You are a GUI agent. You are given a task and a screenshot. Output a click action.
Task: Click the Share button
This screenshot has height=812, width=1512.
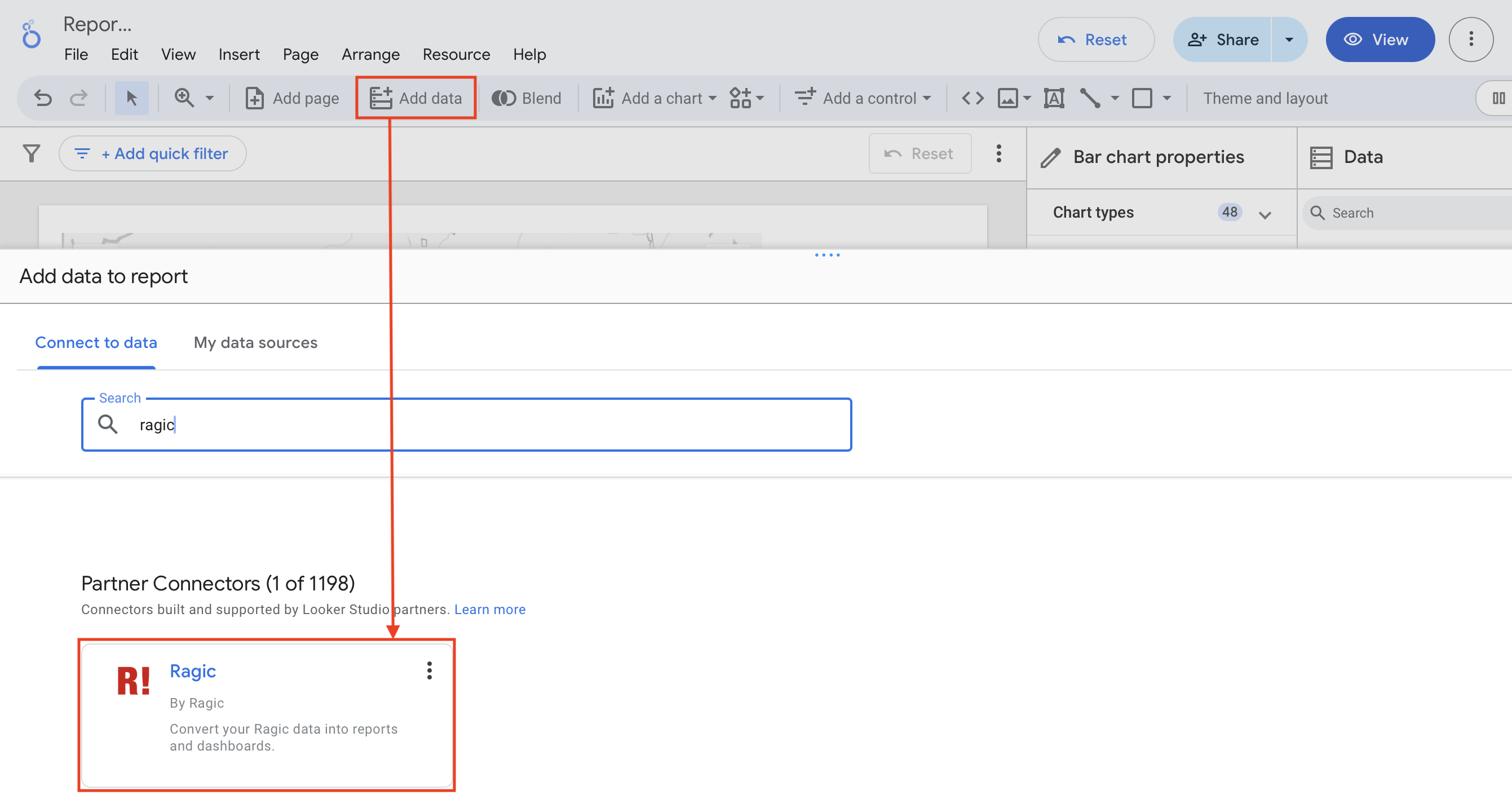coord(1223,39)
